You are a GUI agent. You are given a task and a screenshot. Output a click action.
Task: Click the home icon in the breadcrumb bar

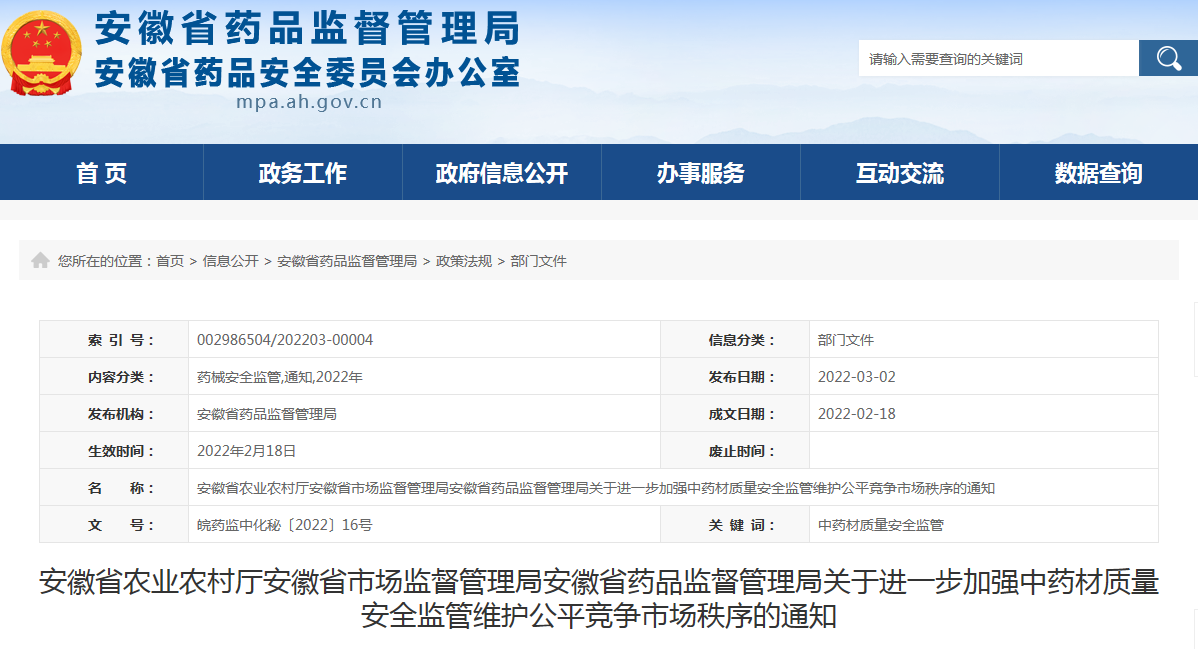40,260
